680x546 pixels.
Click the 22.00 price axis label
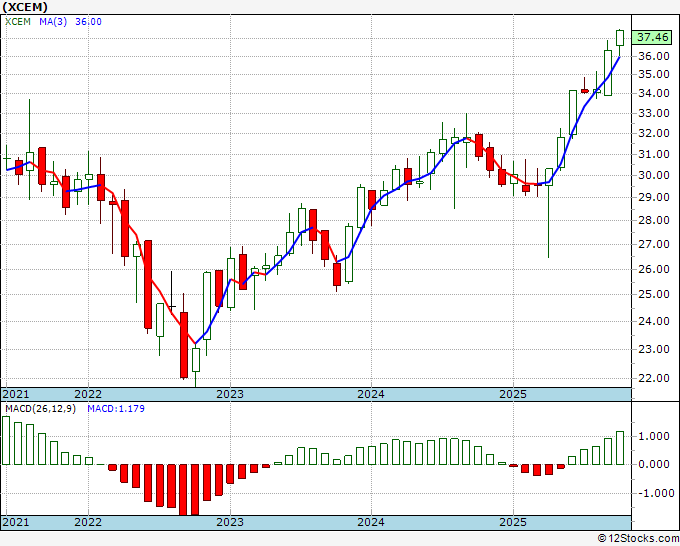pyautogui.click(x=654, y=378)
